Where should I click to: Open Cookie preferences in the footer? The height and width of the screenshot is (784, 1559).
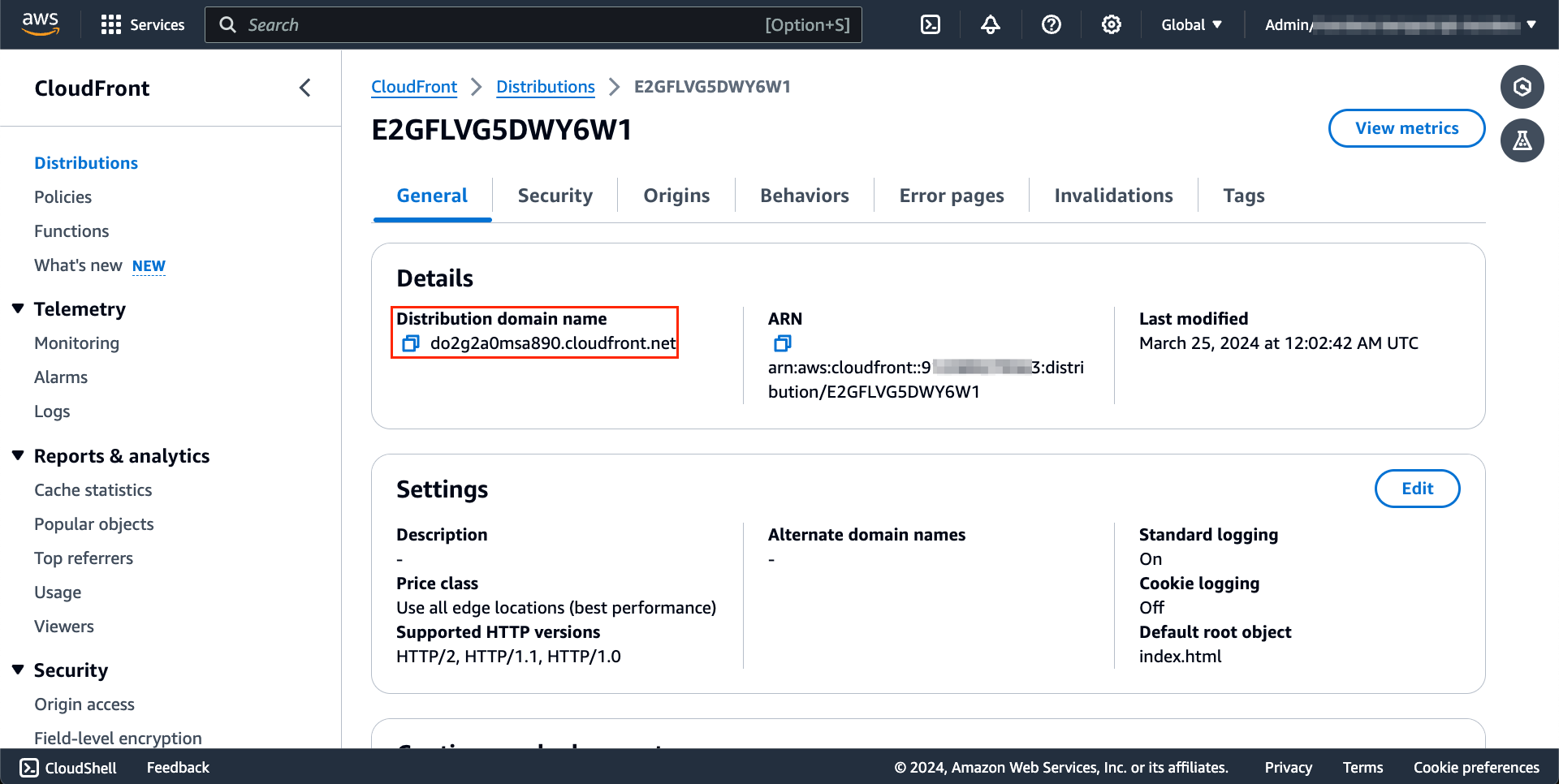point(1476,768)
